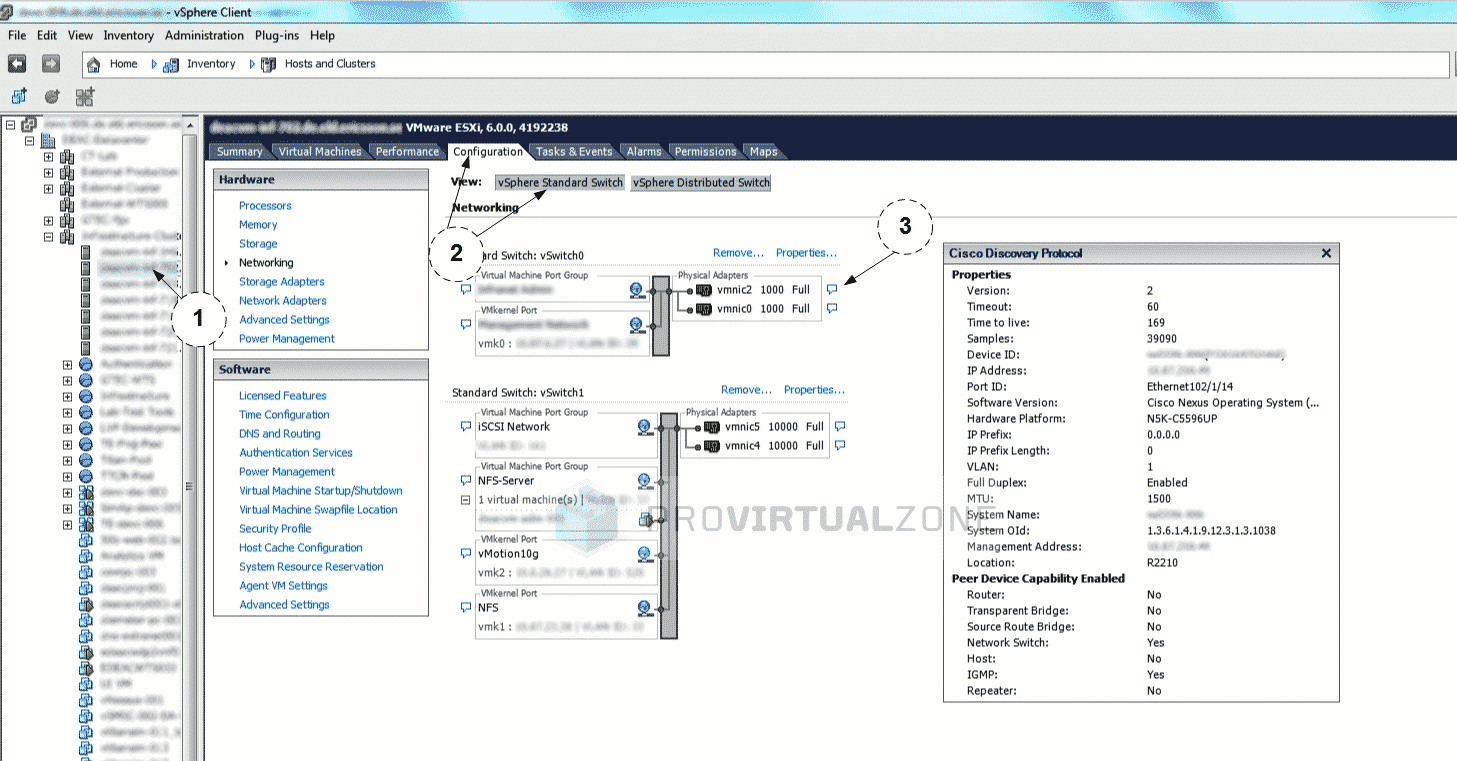Click Properties... link for vSwitch1
This screenshot has height=761, width=1457.
814,390
